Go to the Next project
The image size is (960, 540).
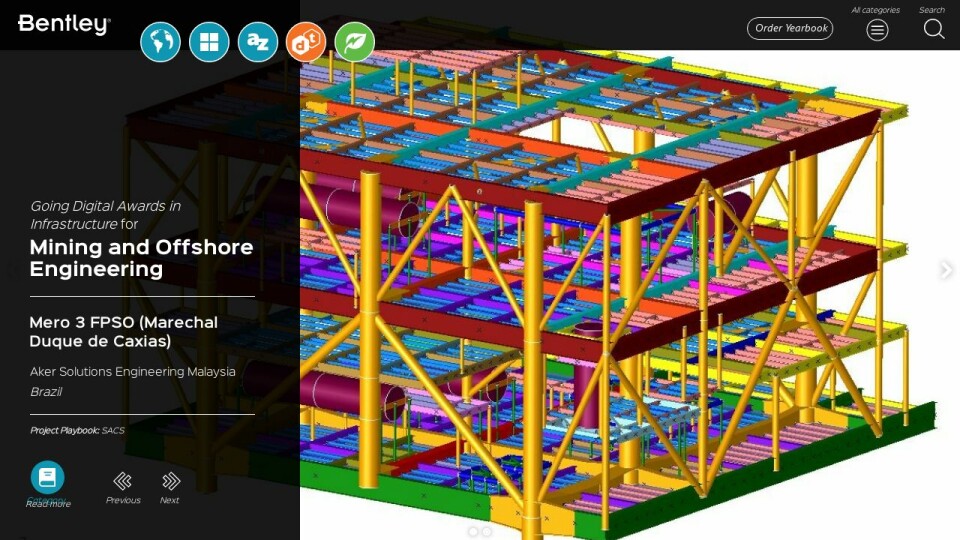click(x=171, y=481)
